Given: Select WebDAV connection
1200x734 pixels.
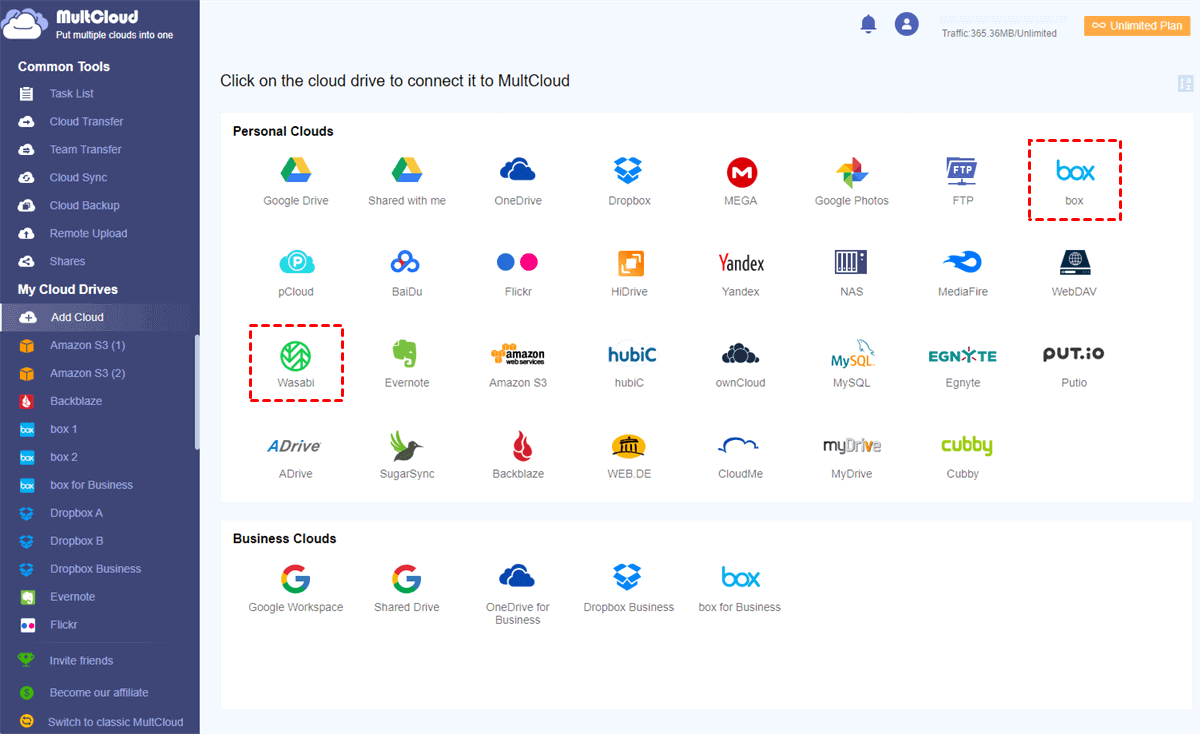Looking at the screenshot, I should (1075, 273).
